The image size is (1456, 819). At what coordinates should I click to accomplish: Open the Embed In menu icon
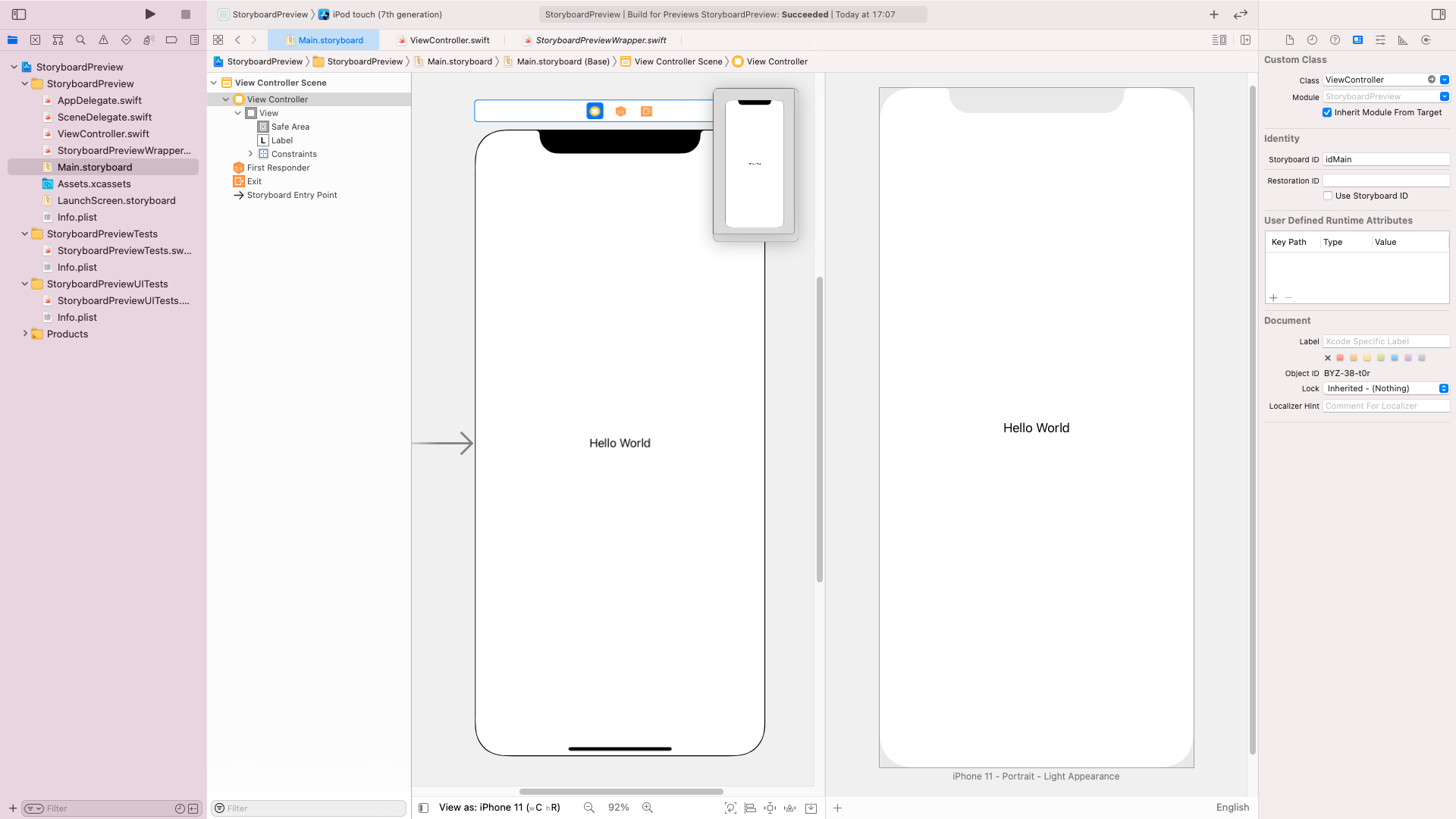pos(811,808)
